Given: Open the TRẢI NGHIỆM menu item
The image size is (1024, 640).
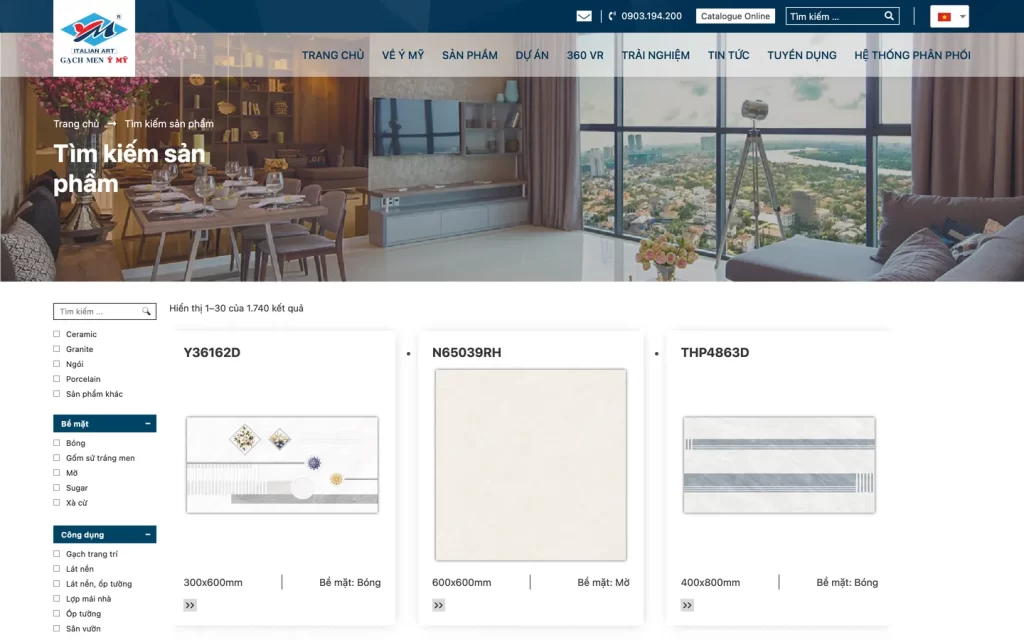Looking at the screenshot, I should [656, 56].
